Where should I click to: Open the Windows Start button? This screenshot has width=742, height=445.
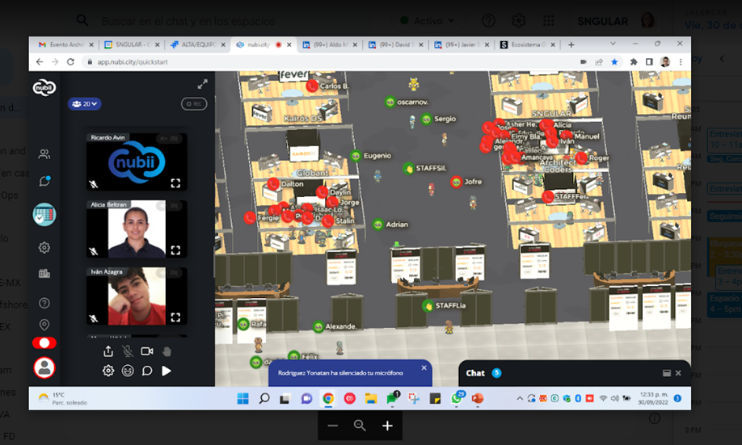tap(243, 399)
